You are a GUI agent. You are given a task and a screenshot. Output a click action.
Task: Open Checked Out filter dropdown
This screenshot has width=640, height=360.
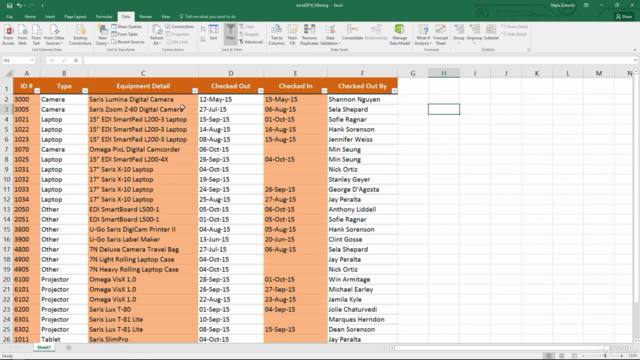click(260, 91)
